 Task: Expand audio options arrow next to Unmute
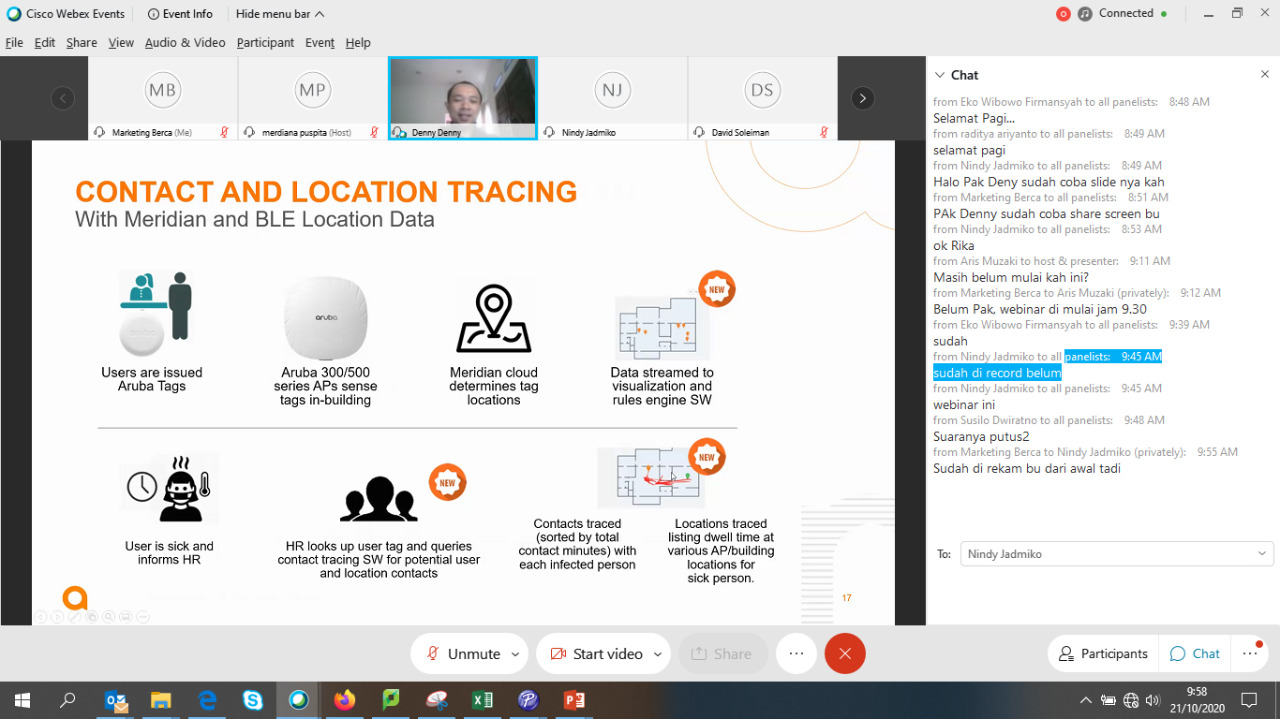pos(516,654)
